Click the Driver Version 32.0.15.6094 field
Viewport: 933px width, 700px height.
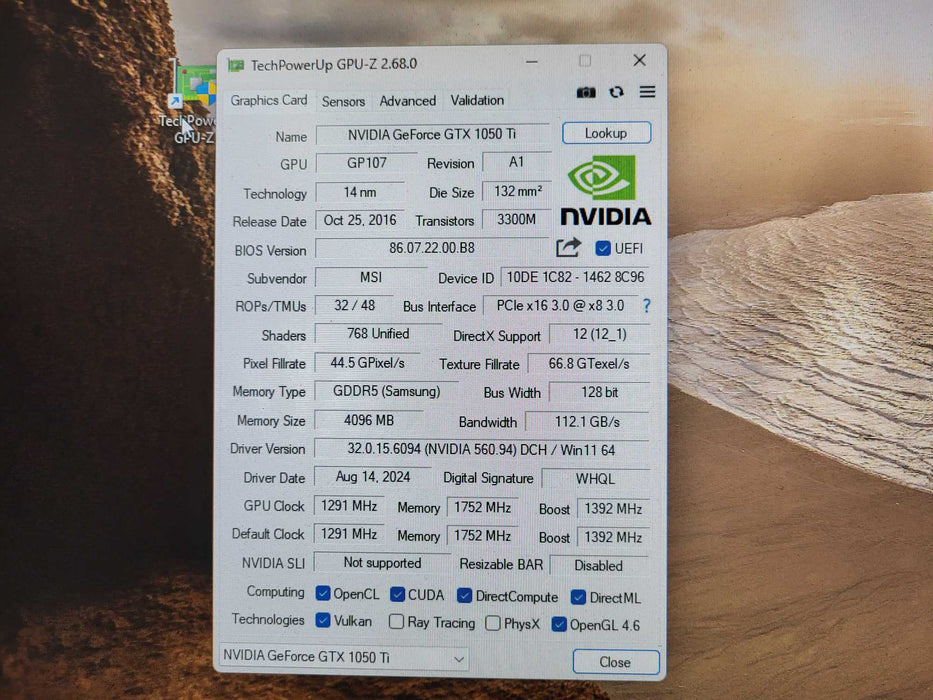(481, 450)
